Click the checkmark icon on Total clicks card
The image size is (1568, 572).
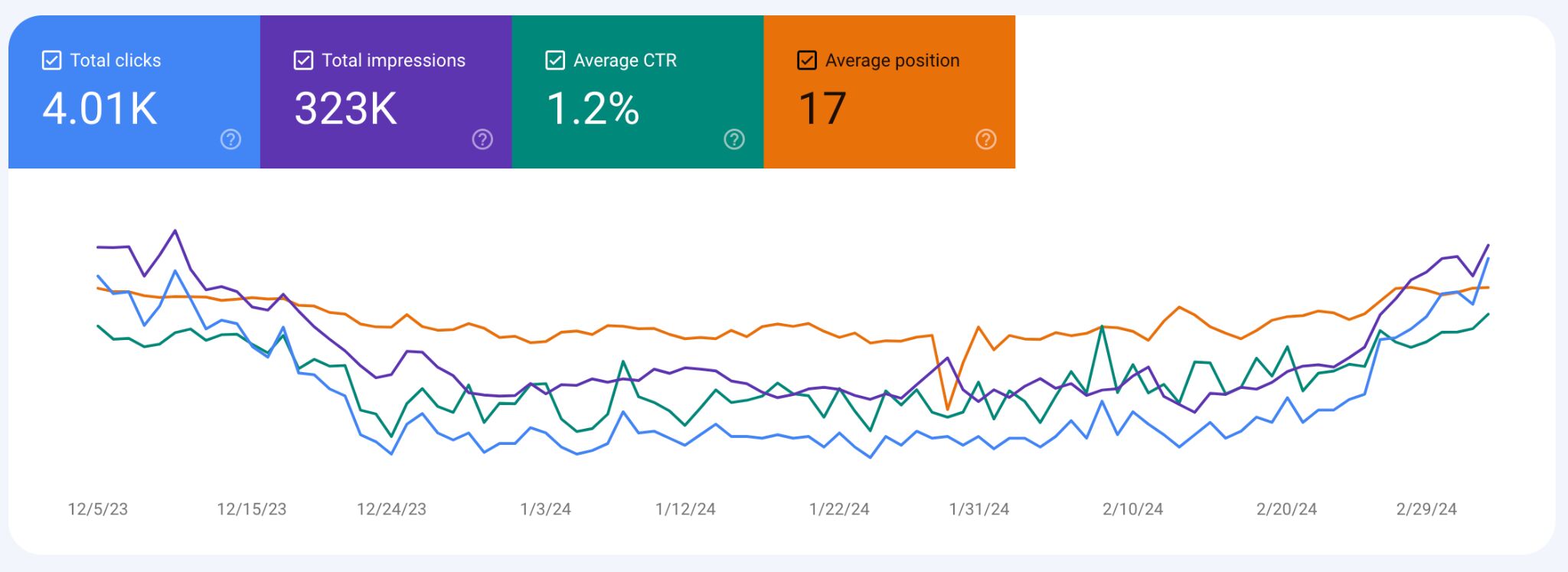tap(51, 59)
